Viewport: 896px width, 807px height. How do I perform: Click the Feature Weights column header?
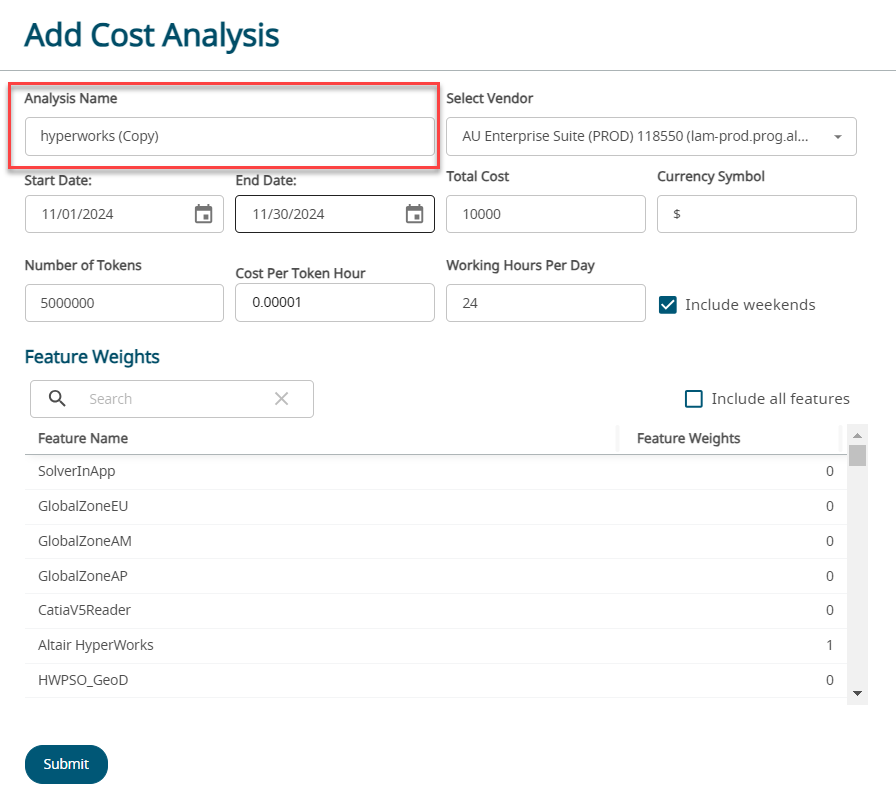[x=688, y=438]
